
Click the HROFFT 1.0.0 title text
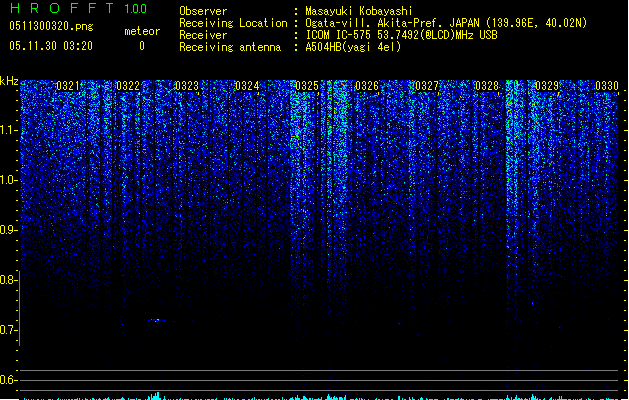(x=78, y=8)
